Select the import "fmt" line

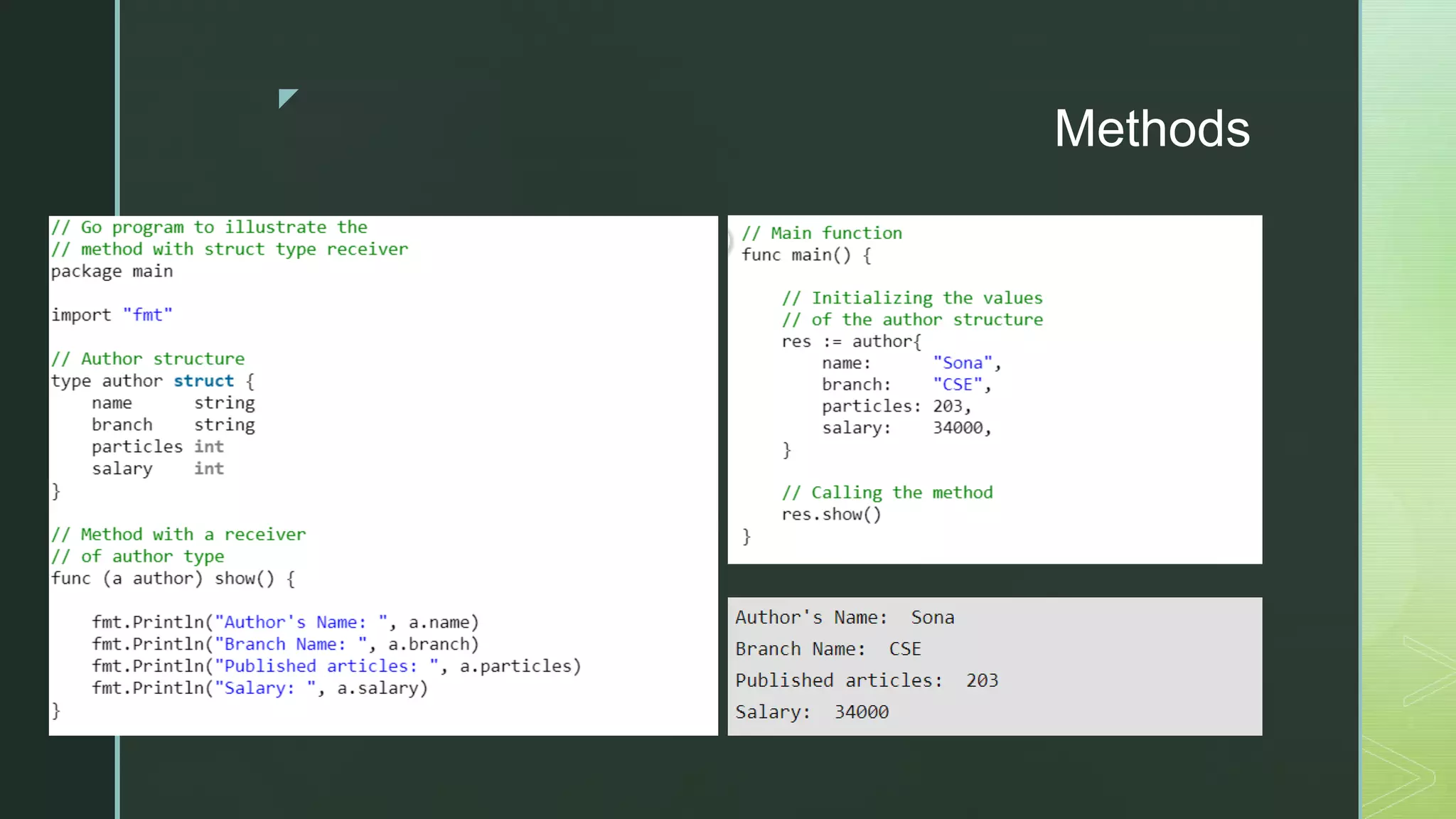click(x=112, y=315)
